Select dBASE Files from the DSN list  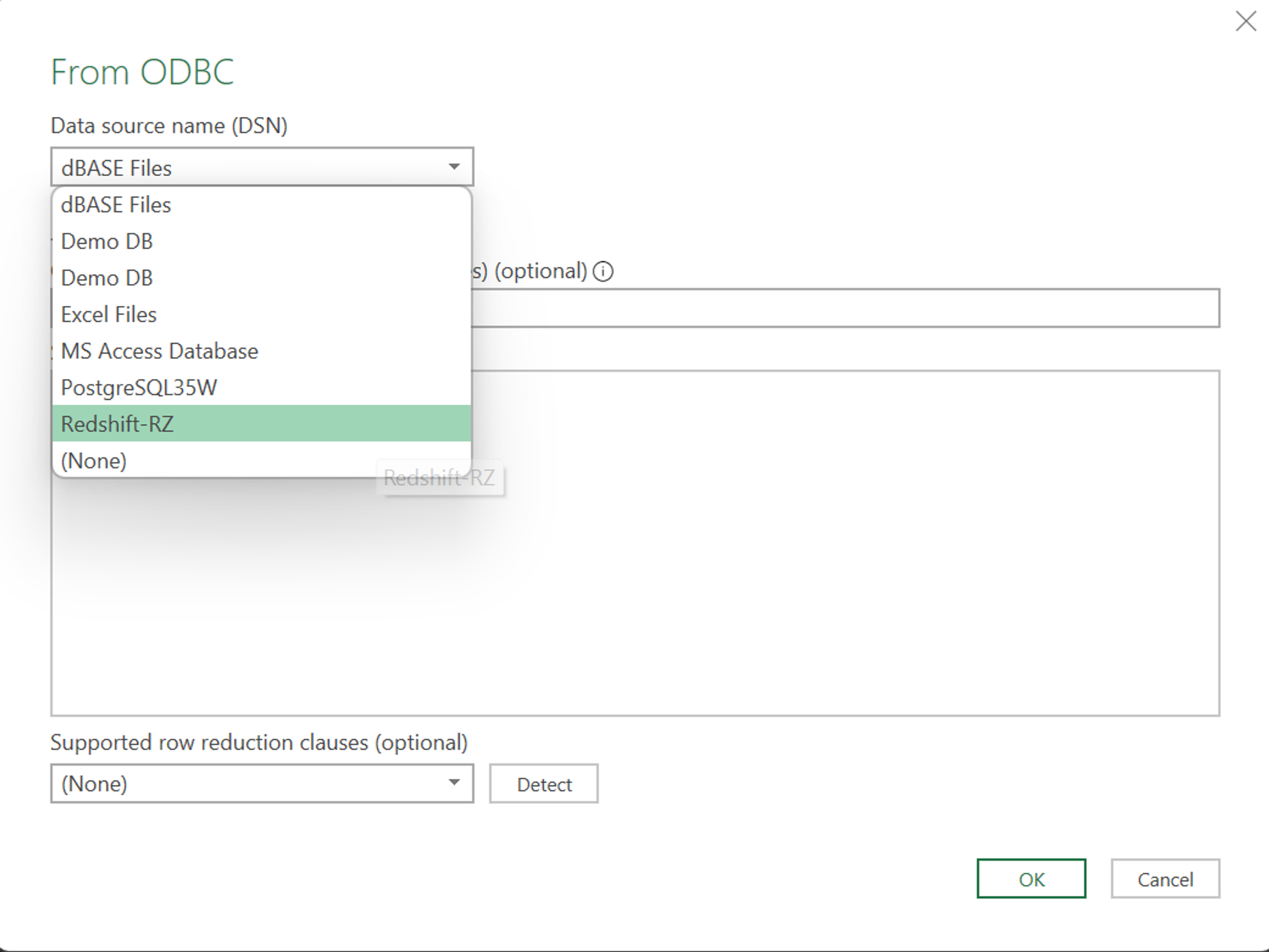(x=262, y=205)
